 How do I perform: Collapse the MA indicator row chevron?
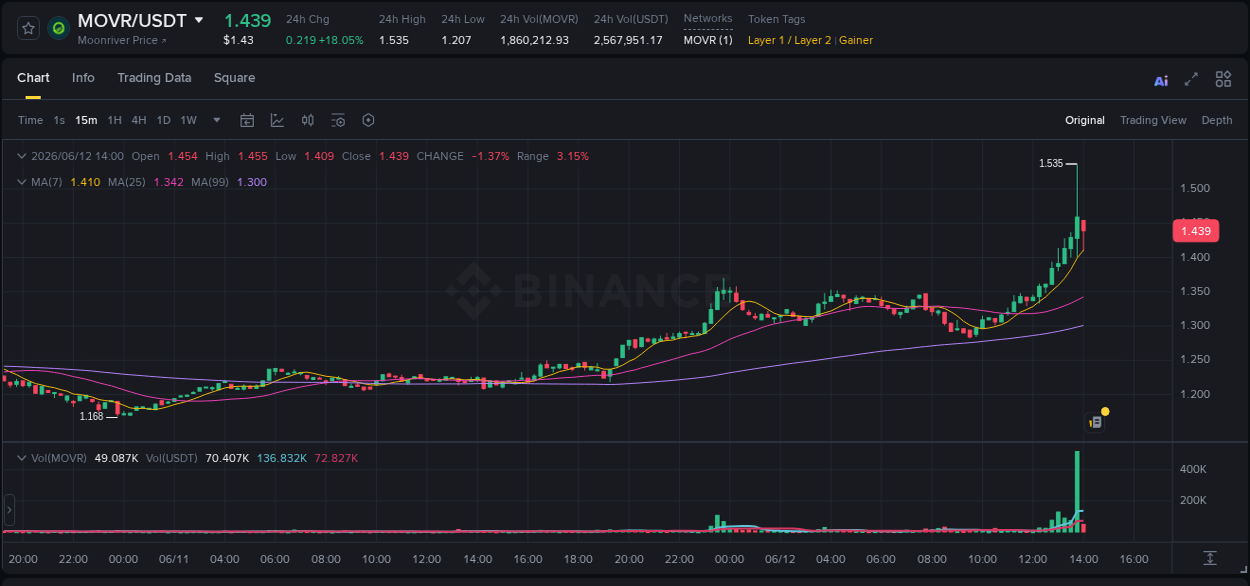point(22,182)
